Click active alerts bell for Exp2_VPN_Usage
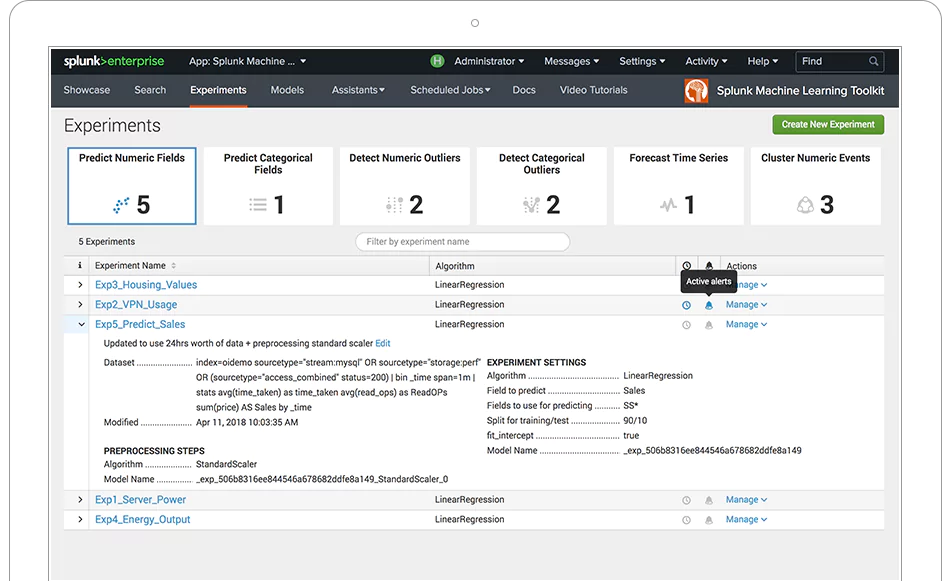Screen dimensions: 950x581 pos(709,305)
